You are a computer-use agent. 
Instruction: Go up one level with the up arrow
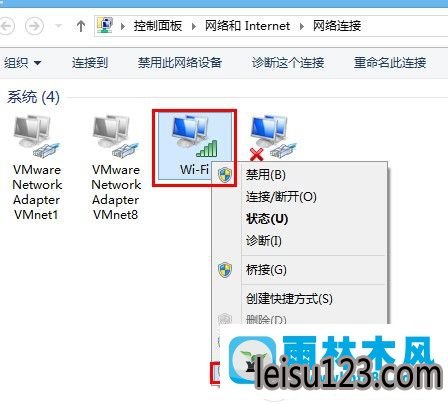coord(81,26)
